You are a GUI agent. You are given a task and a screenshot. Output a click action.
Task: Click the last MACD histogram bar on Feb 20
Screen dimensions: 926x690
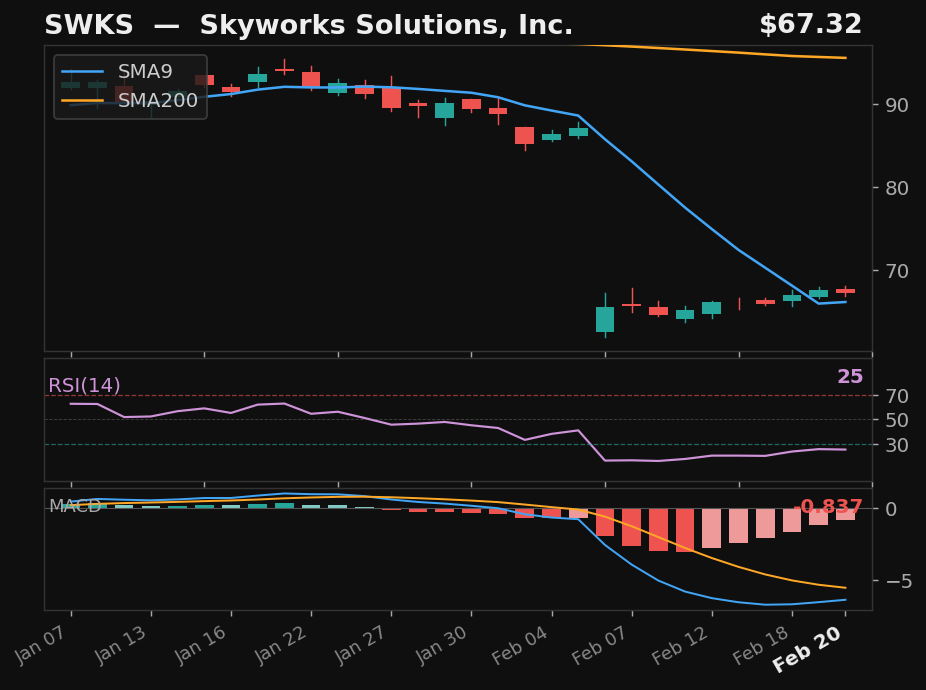[846, 515]
